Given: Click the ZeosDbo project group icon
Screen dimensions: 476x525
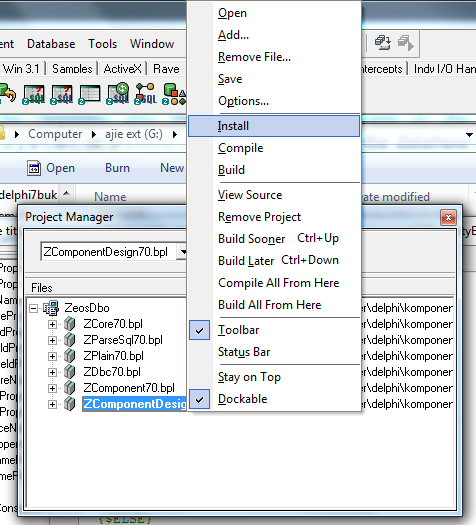Looking at the screenshot, I should click(x=51, y=308).
